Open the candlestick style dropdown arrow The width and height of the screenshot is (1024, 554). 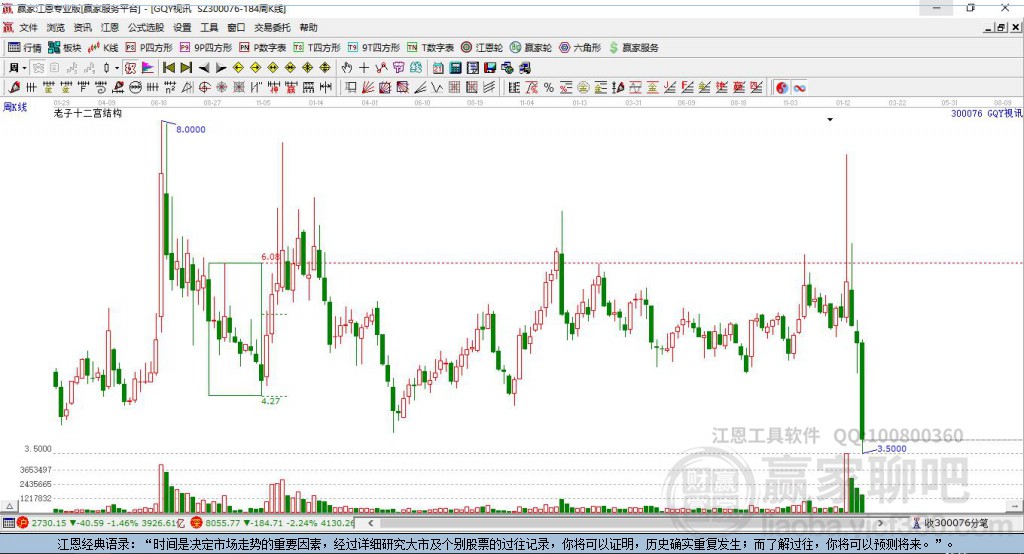coord(117,68)
